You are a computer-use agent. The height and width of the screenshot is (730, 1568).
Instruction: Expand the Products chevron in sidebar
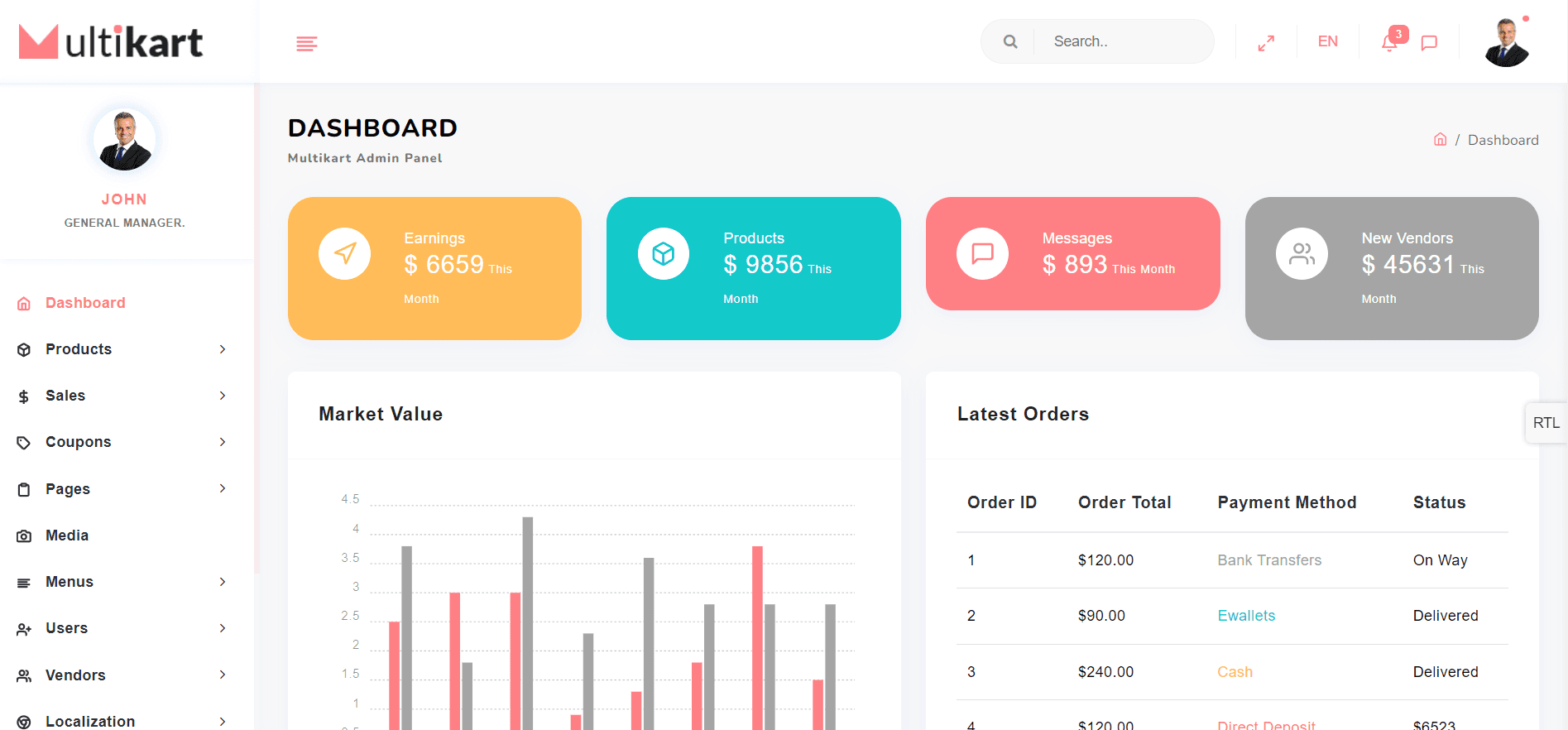[x=223, y=349]
